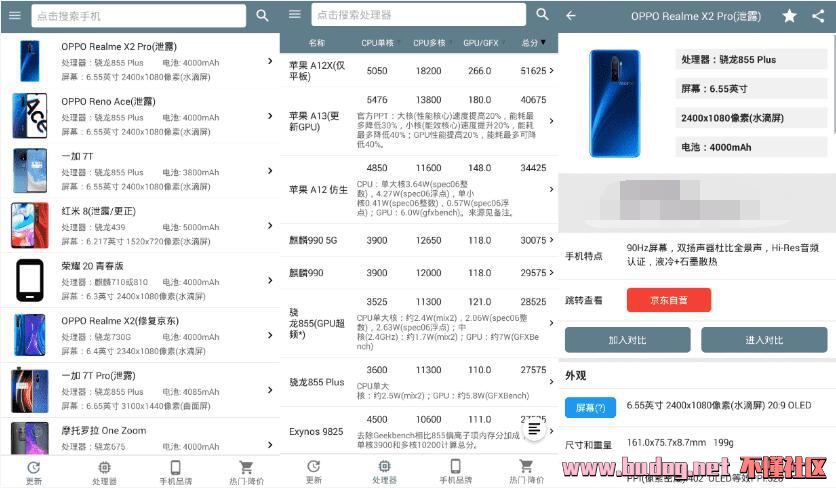Open 一加 7T phone thumbnail
836x488 pixels.
pos(30,171)
